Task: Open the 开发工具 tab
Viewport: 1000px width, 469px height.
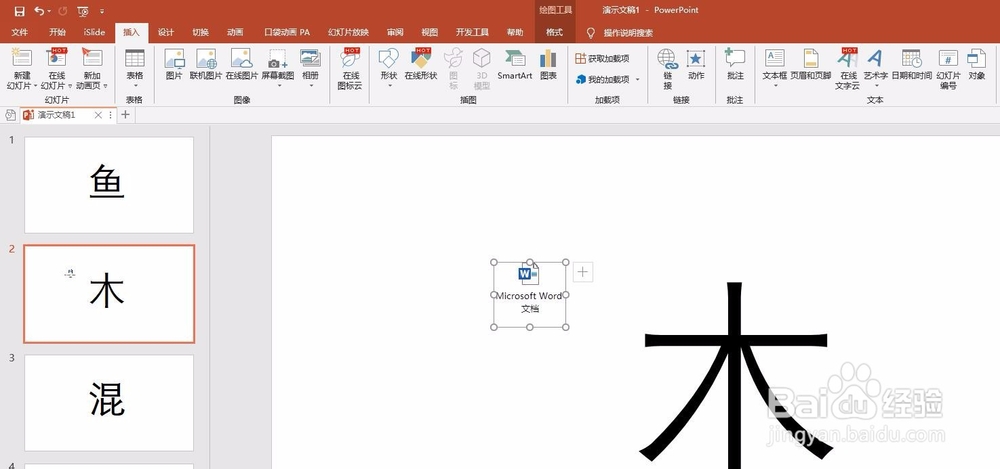Action: 472,33
